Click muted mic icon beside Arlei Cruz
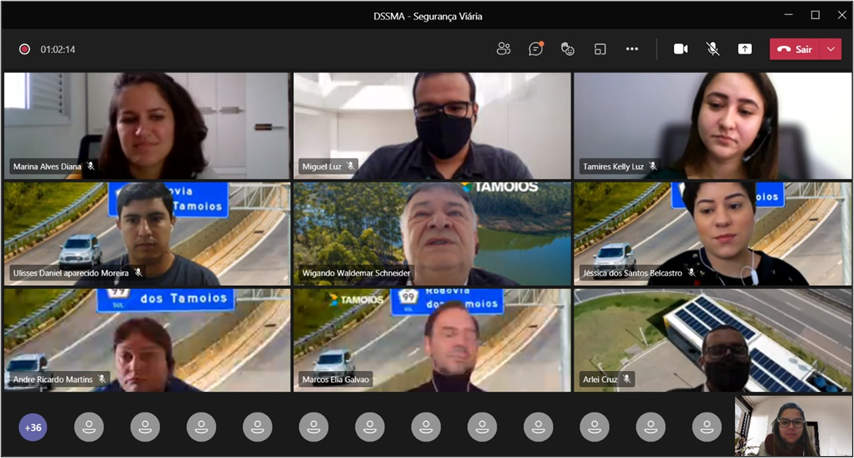This screenshot has width=854, height=458. point(627,380)
